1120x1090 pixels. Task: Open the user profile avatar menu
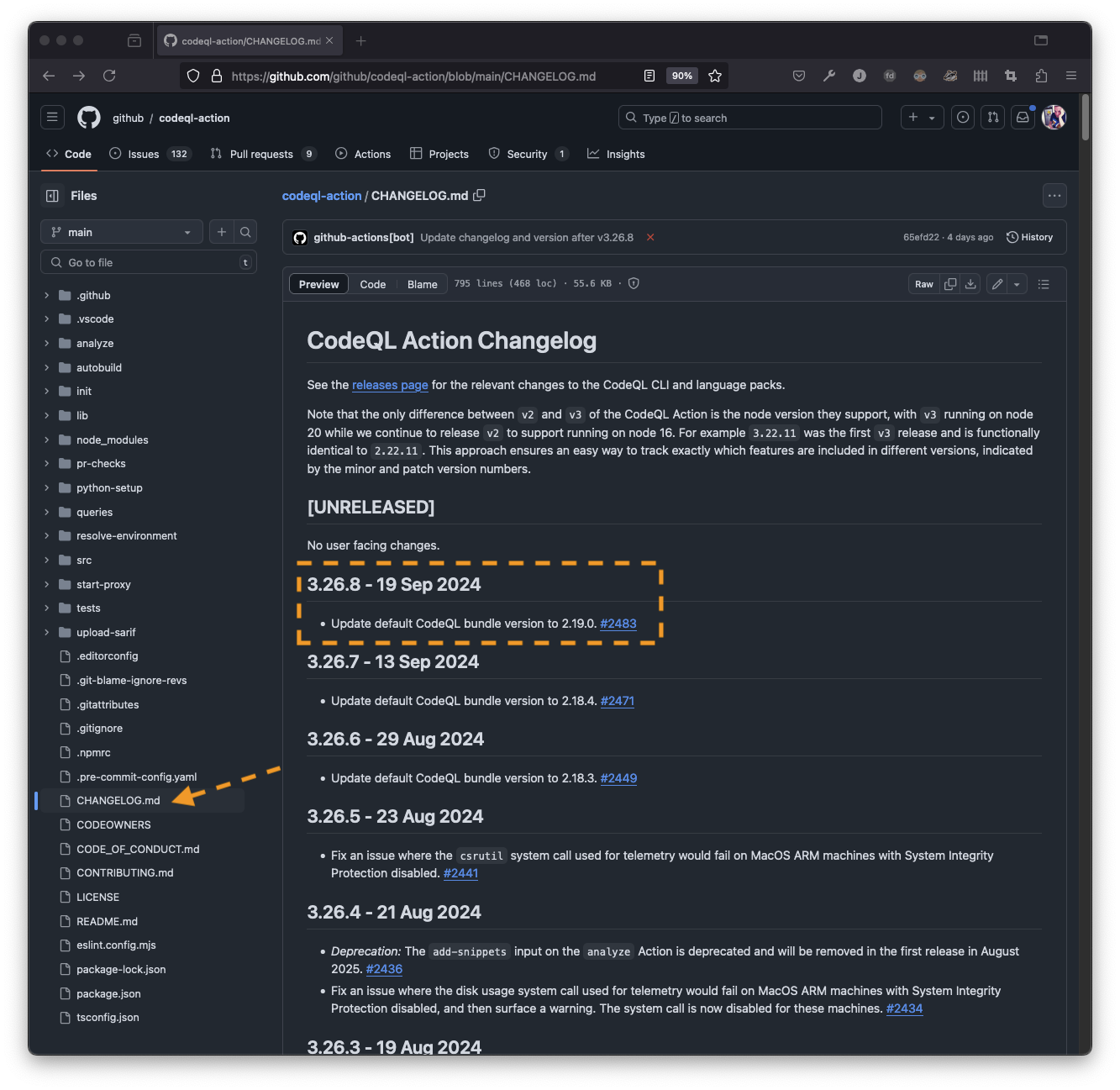point(1054,118)
